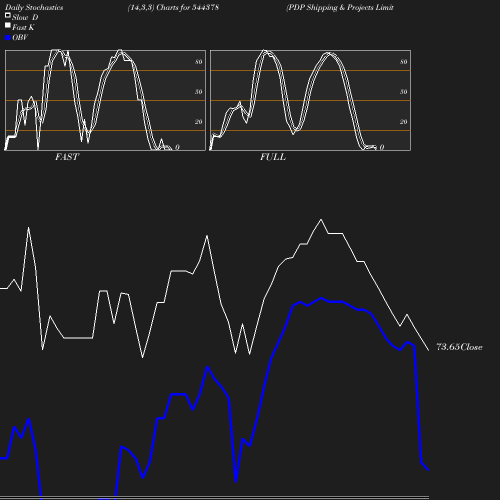Click the FULL stochastic chart panel
The image size is (500, 500).
(310, 100)
